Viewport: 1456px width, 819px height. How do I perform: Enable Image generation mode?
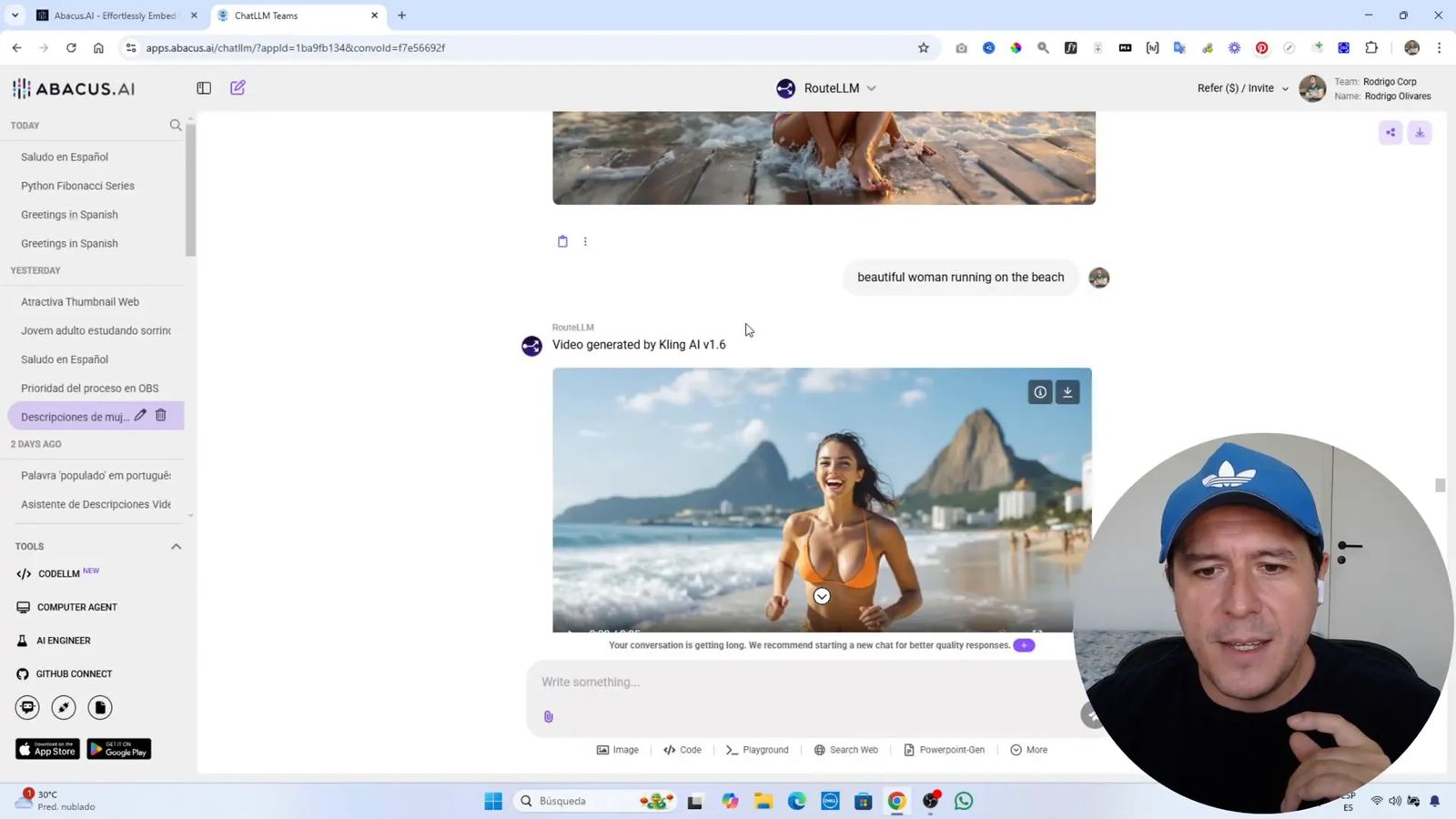click(618, 749)
